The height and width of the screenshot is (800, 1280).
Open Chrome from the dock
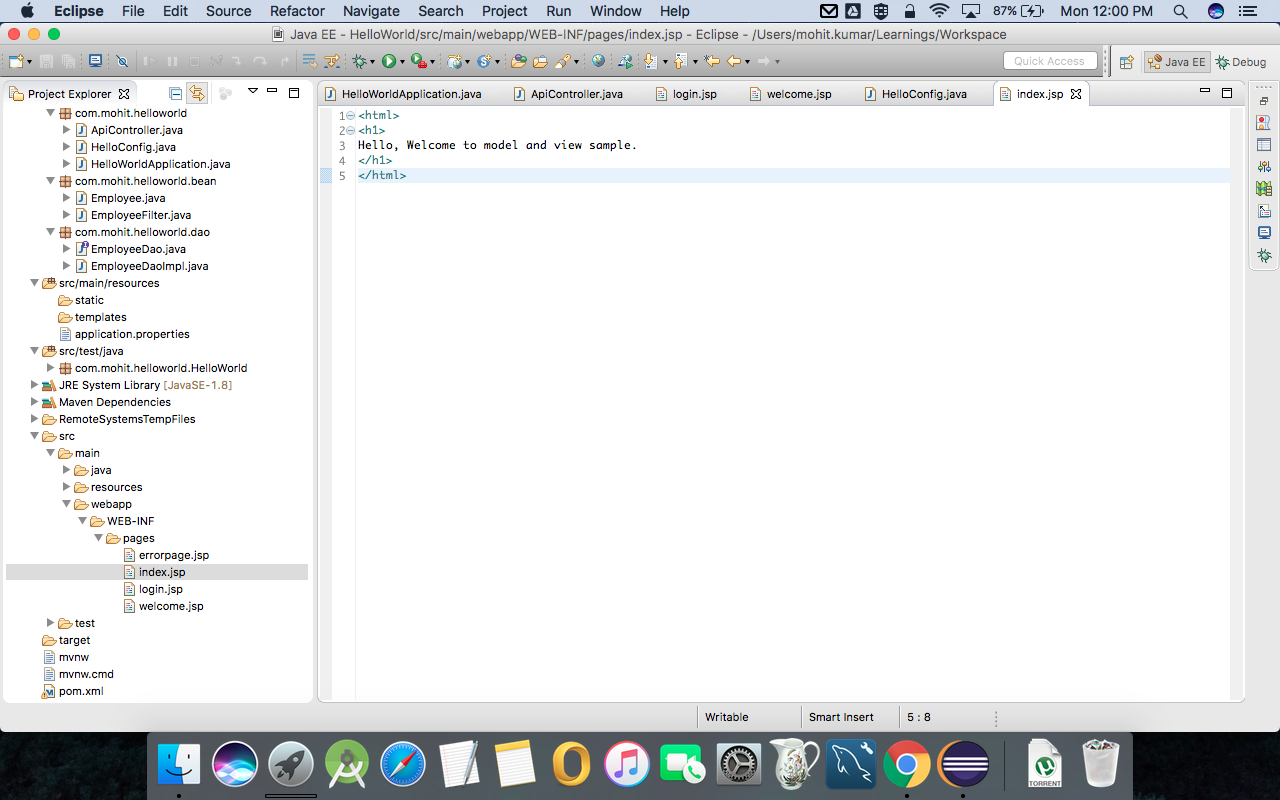click(x=906, y=763)
